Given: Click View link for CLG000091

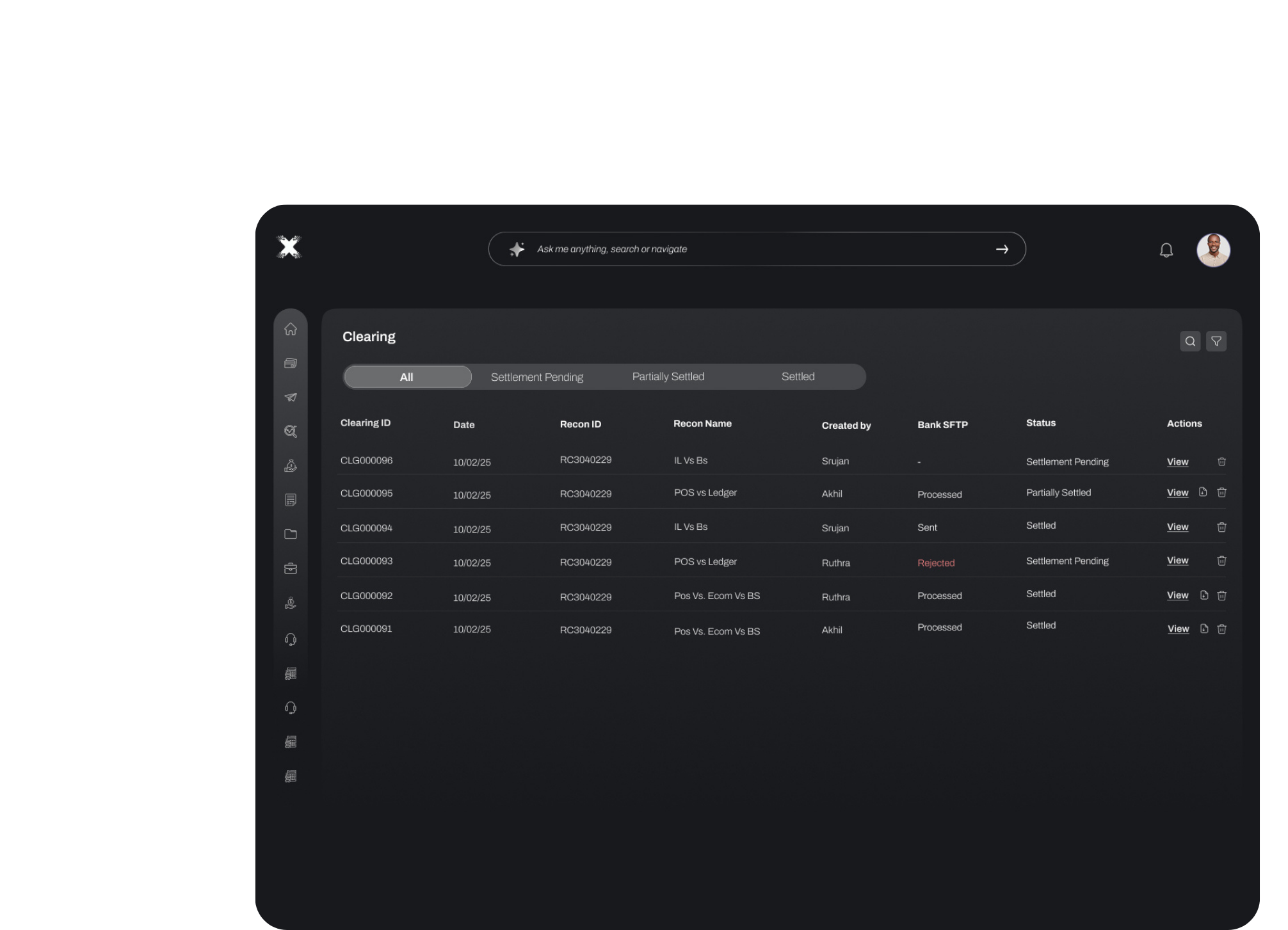Looking at the screenshot, I should click(1177, 629).
